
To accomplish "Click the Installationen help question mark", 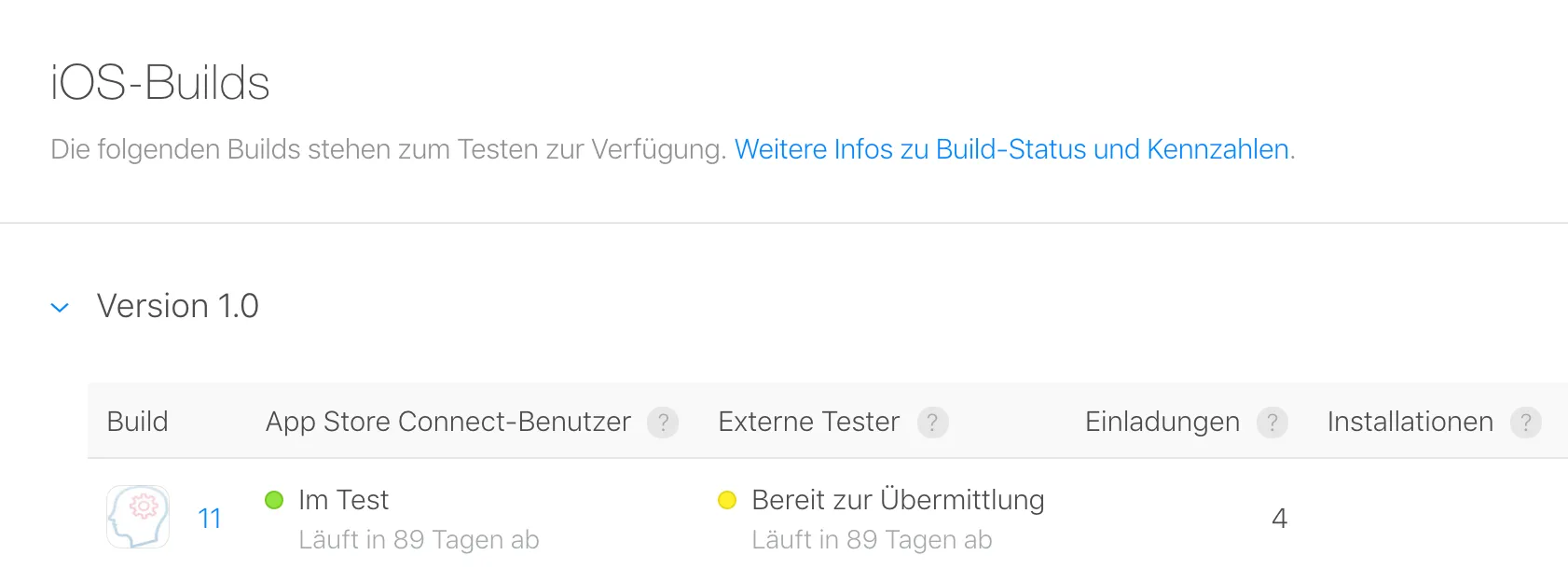I will (x=1525, y=423).
